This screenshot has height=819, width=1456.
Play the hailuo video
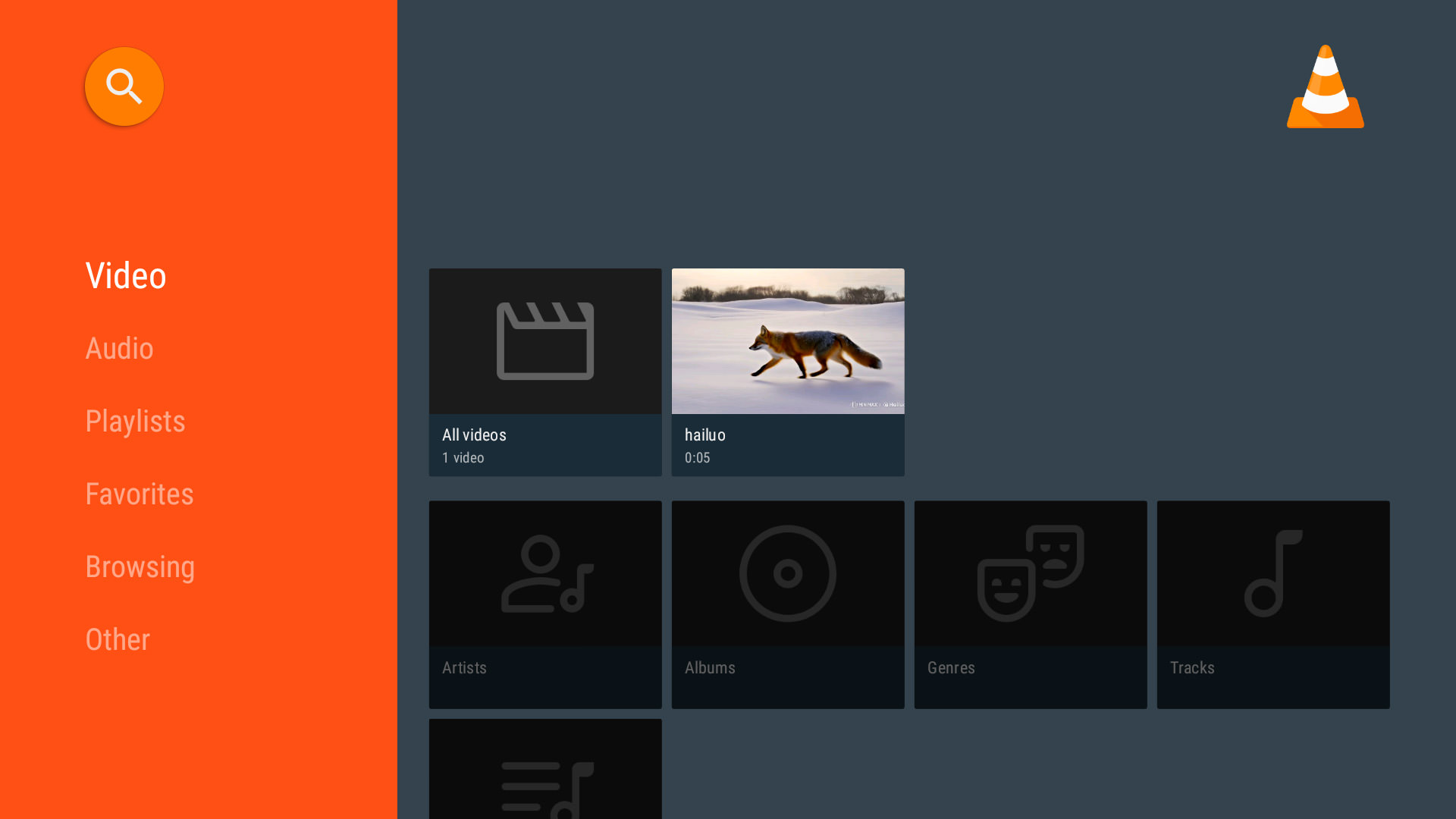[787, 340]
